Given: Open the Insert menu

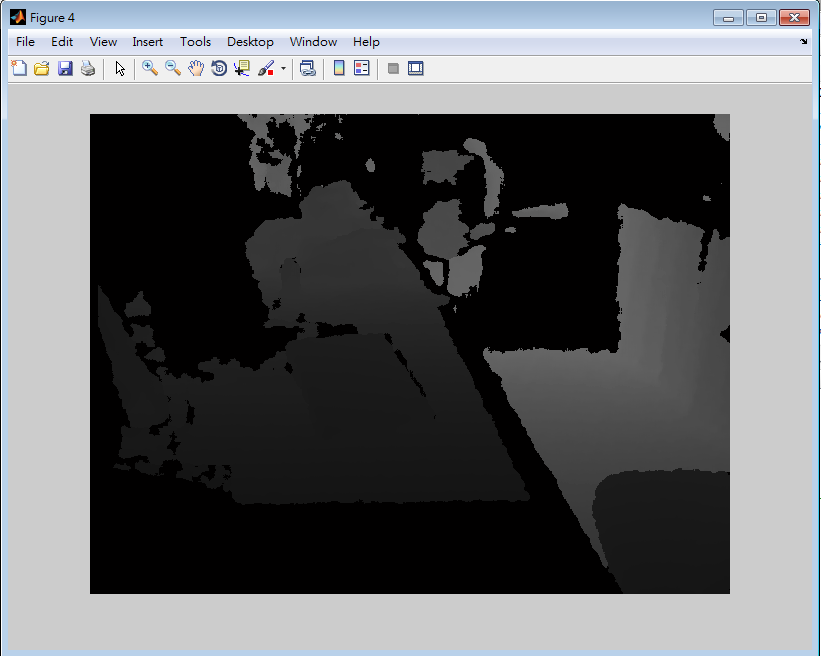Looking at the screenshot, I should tap(148, 42).
